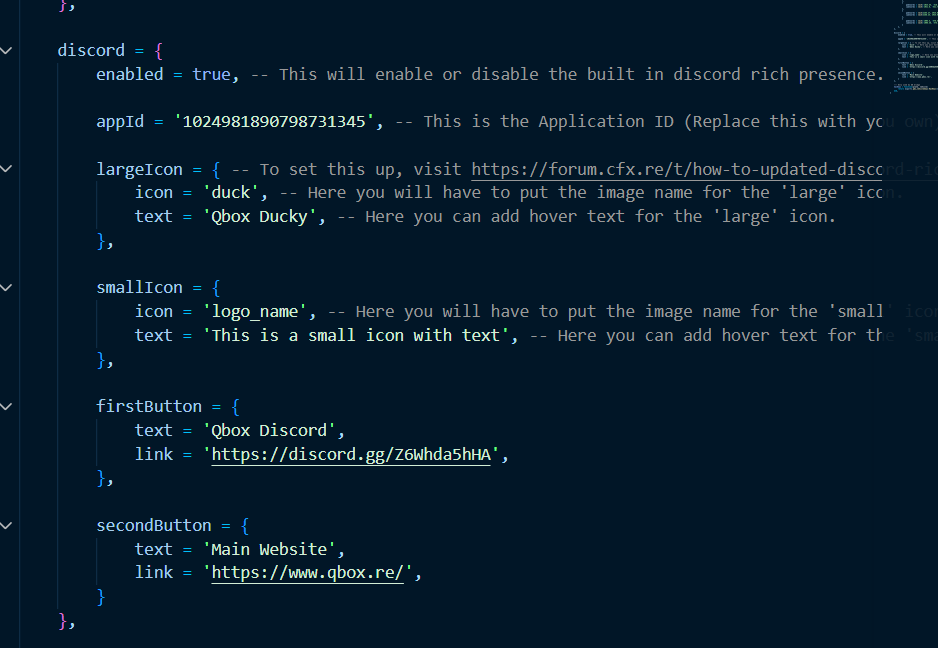Click the opening brace after 'discord ='

tap(159, 51)
